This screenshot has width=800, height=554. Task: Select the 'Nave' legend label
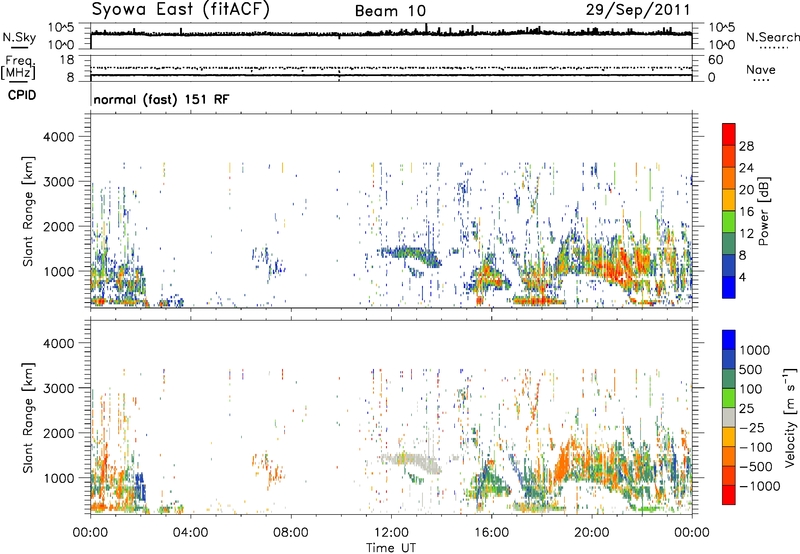click(761, 70)
